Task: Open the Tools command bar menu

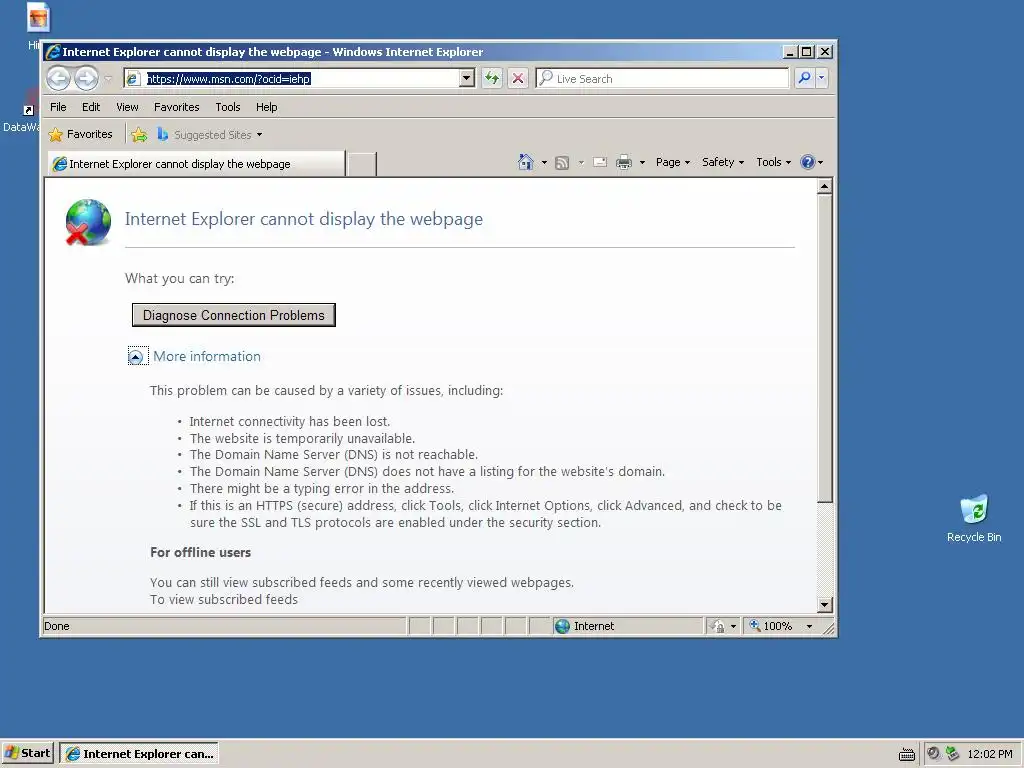Action: coord(774,162)
